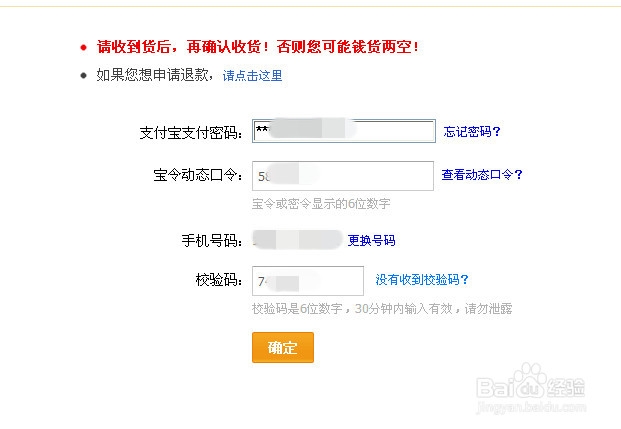This screenshot has height=429, width=621.
Task: Click the 宝令动态口令 label
Action: (x=192, y=176)
